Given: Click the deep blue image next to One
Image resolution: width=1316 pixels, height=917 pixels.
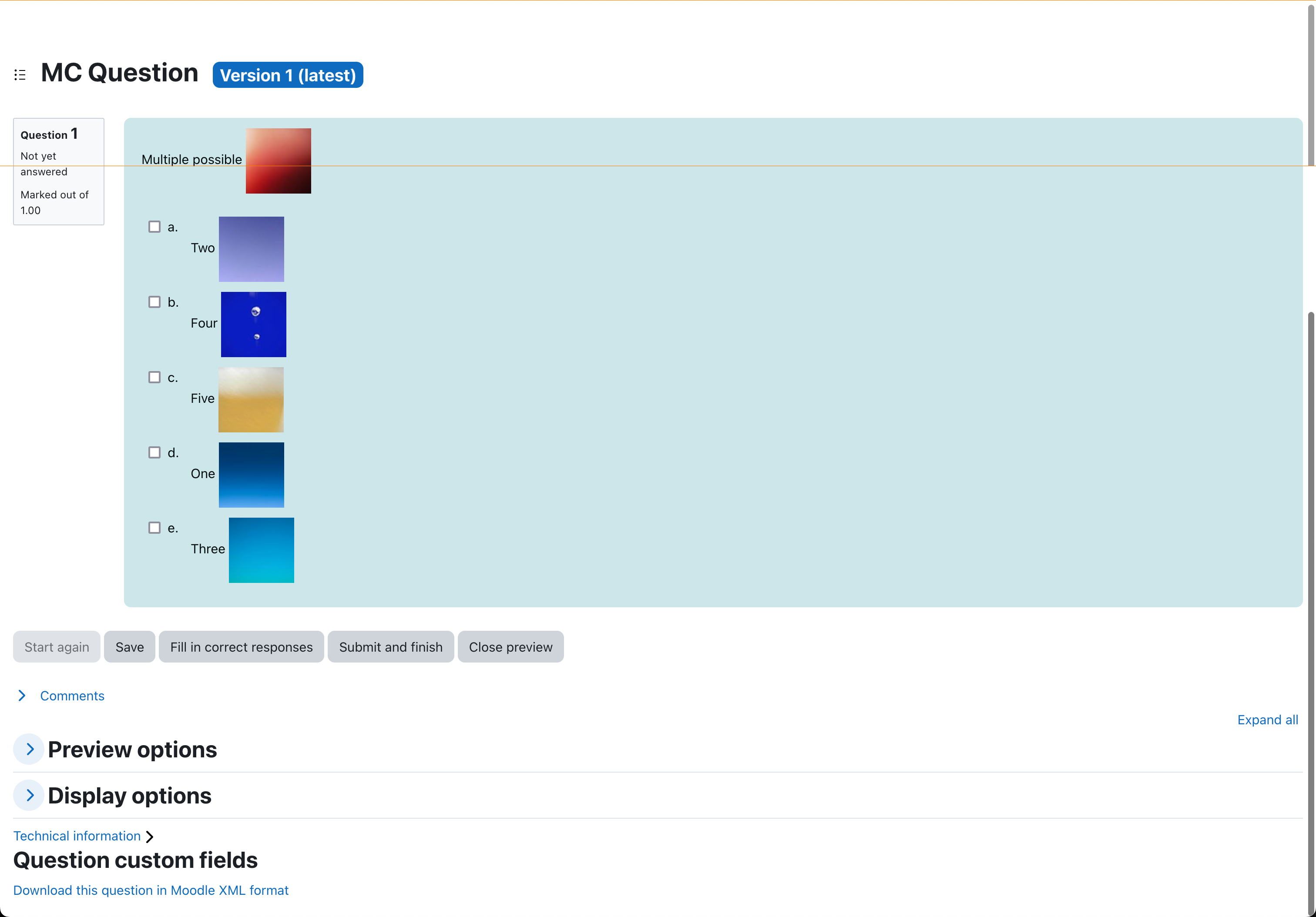Looking at the screenshot, I should pyautogui.click(x=252, y=475).
